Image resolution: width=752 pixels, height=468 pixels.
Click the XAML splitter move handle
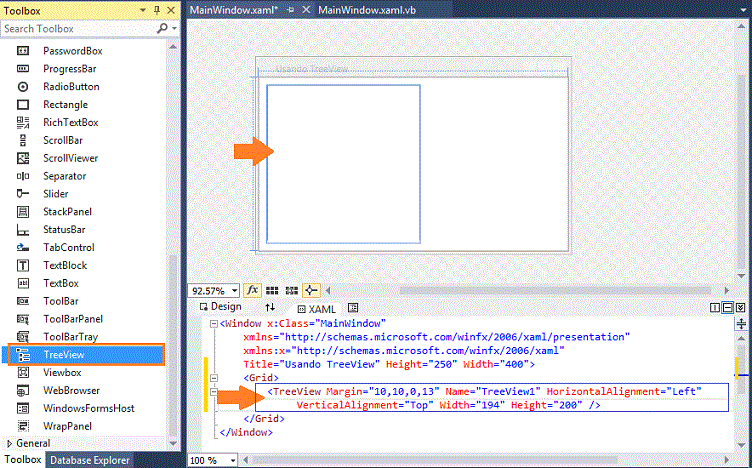(x=741, y=324)
